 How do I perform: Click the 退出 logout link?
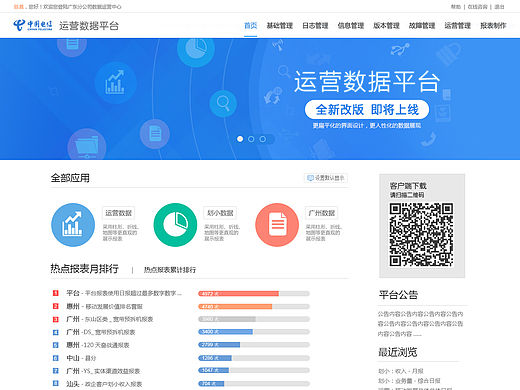tap(499, 7)
